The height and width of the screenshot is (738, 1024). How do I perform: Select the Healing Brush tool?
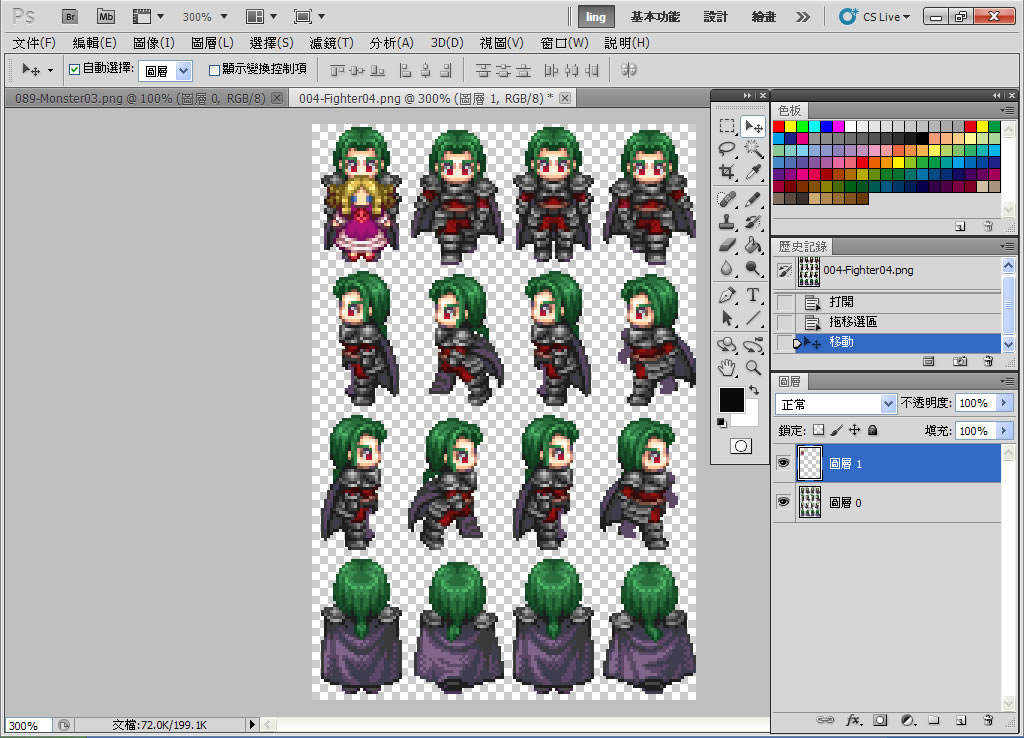(727, 199)
